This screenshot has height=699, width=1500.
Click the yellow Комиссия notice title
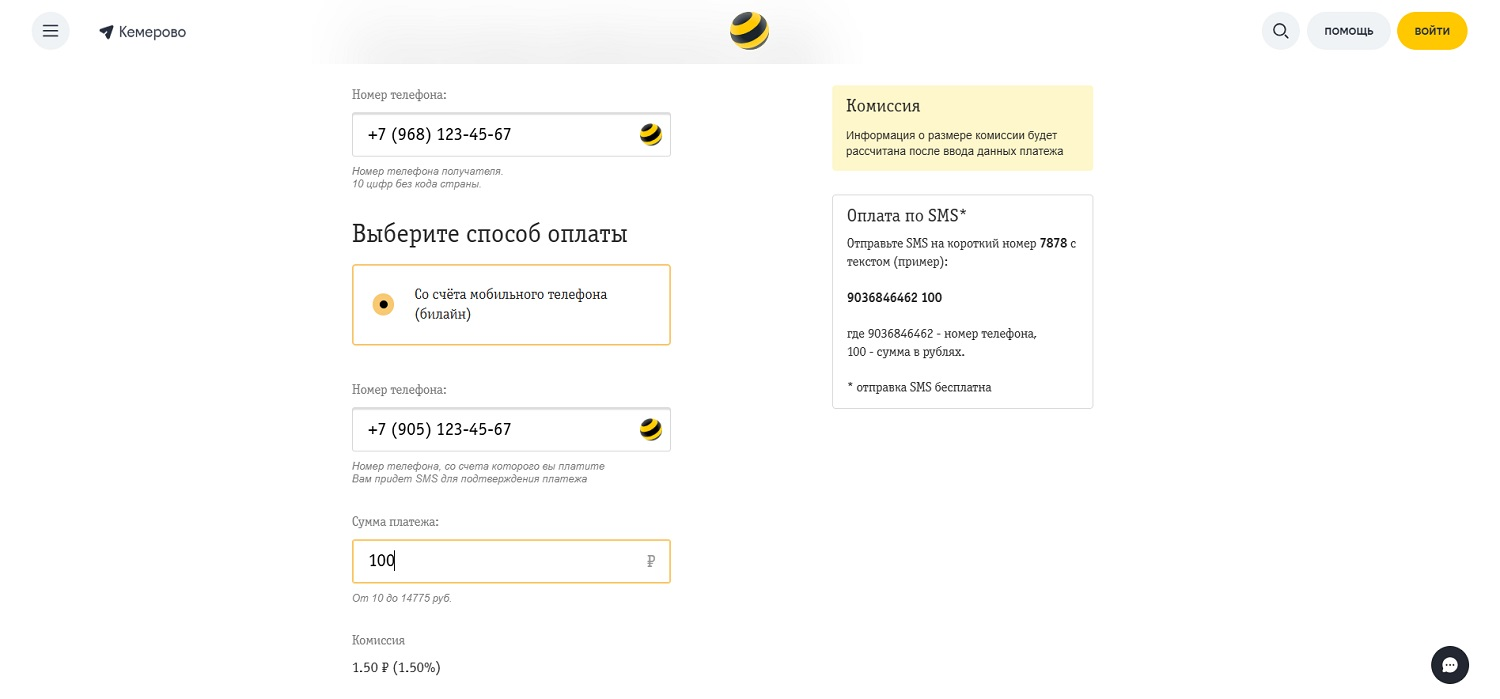click(x=883, y=106)
